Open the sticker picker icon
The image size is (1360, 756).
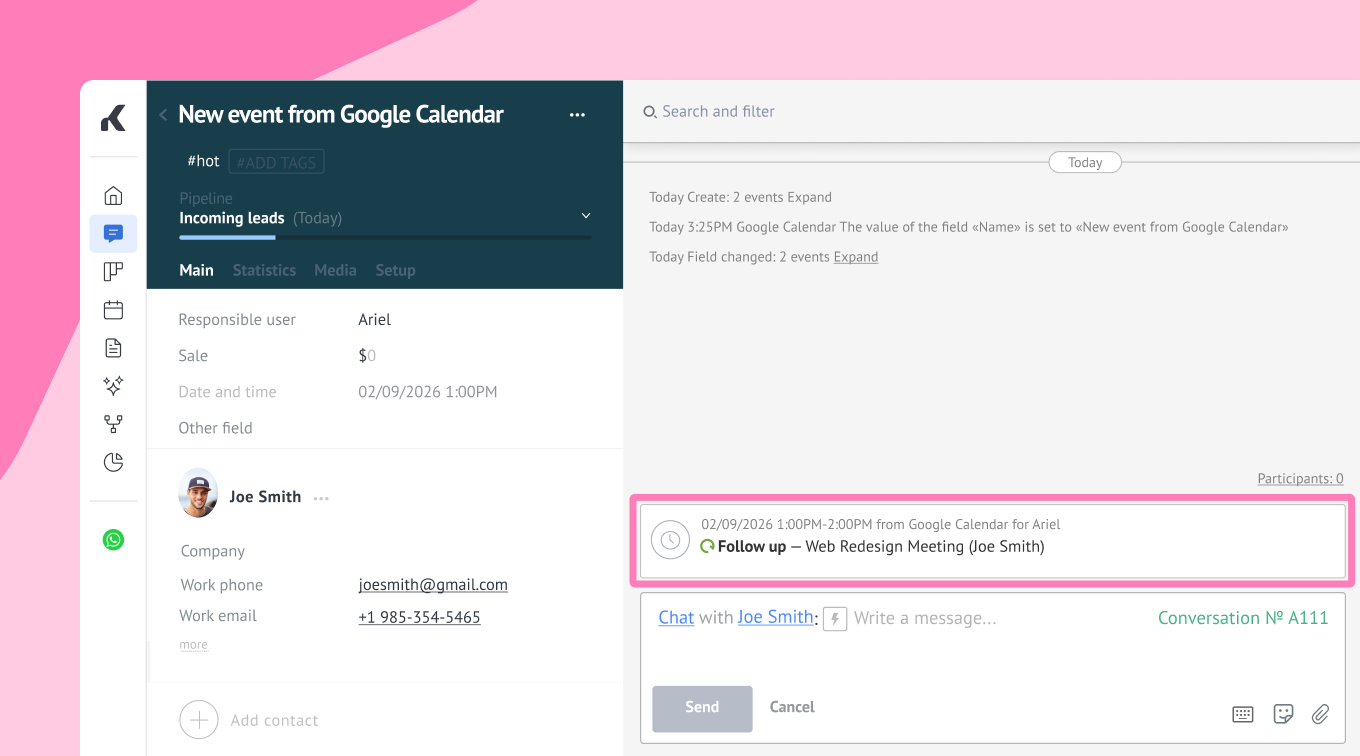tap(1282, 714)
